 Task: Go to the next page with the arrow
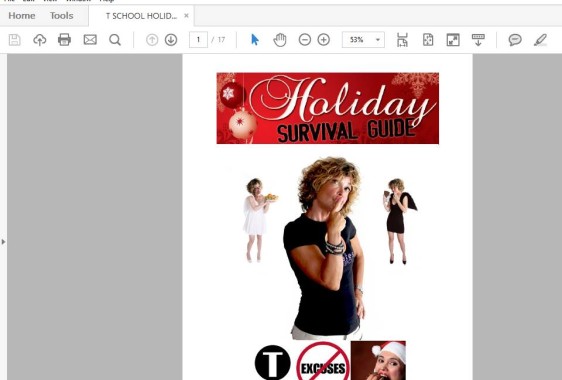171,40
